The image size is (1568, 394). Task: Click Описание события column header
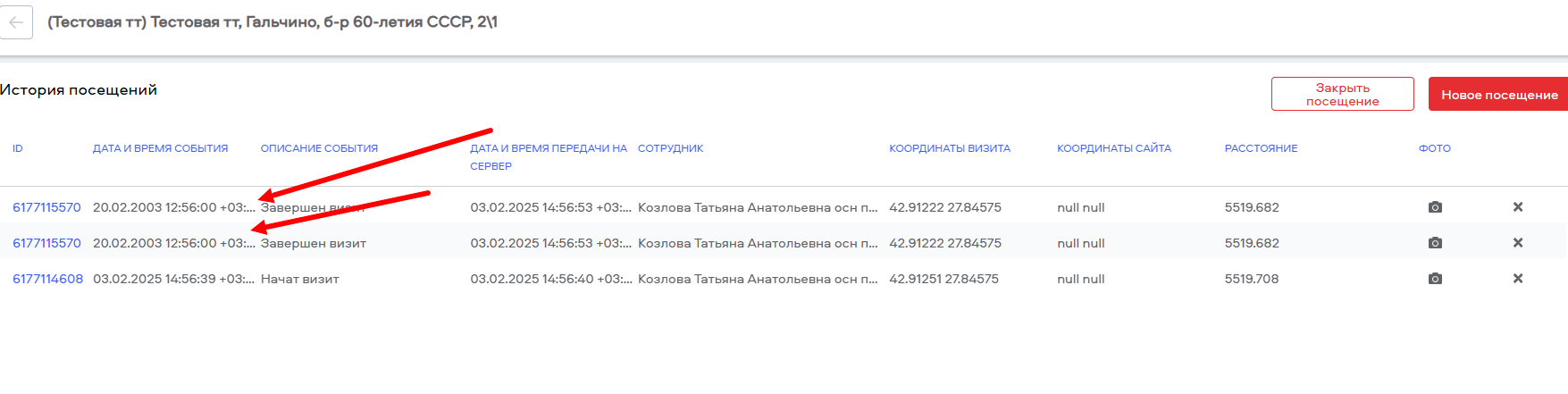pyautogui.click(x=319, y=148)
